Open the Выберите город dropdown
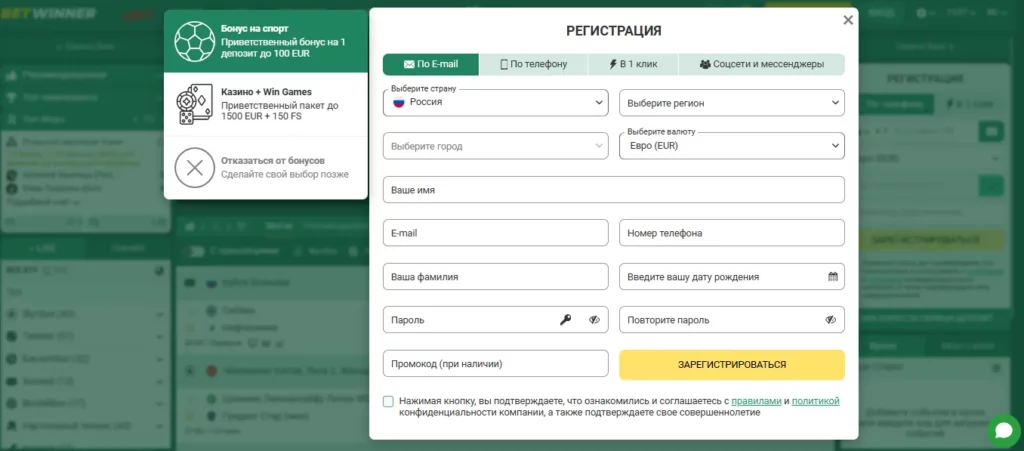 click(495, 146)
